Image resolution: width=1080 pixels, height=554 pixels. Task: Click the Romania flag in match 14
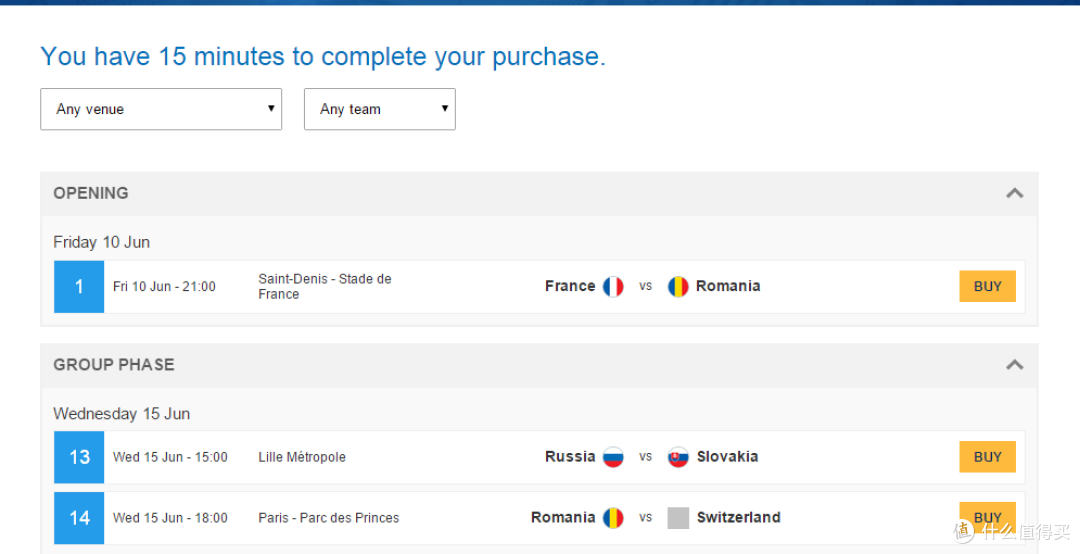tap(613, 517)
